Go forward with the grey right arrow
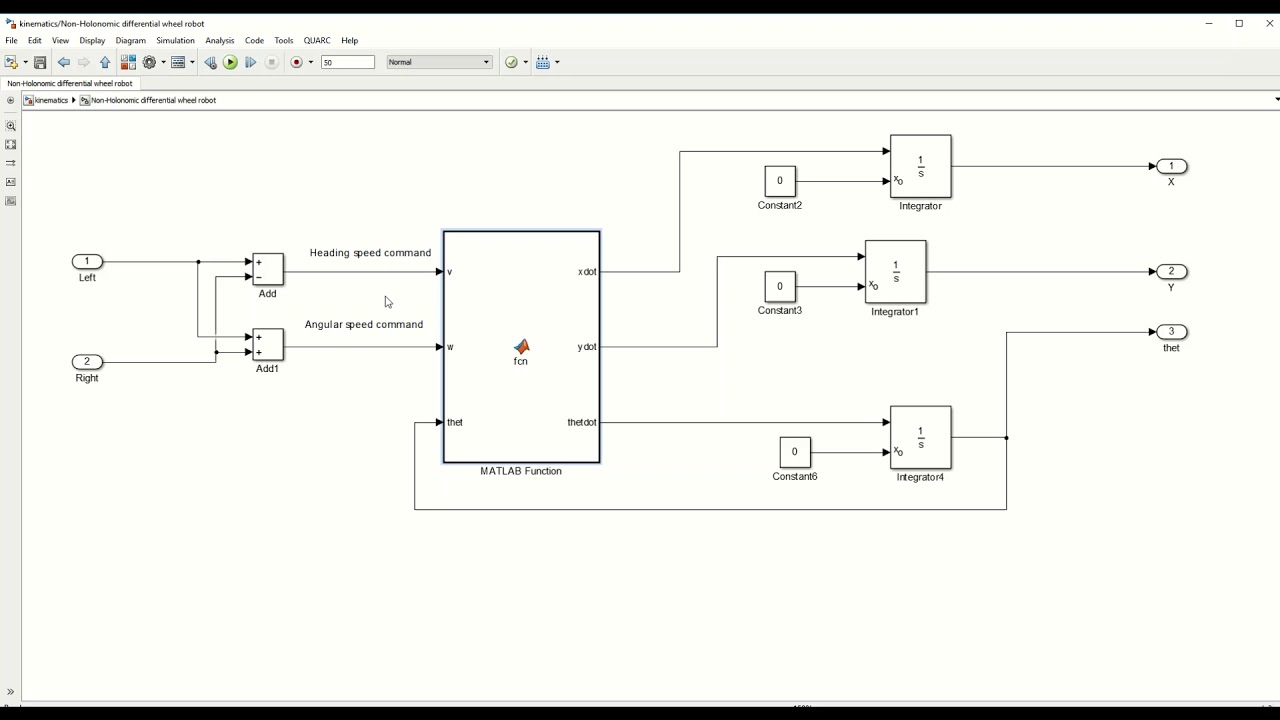 pyautogui.click(x=84, y=62)
